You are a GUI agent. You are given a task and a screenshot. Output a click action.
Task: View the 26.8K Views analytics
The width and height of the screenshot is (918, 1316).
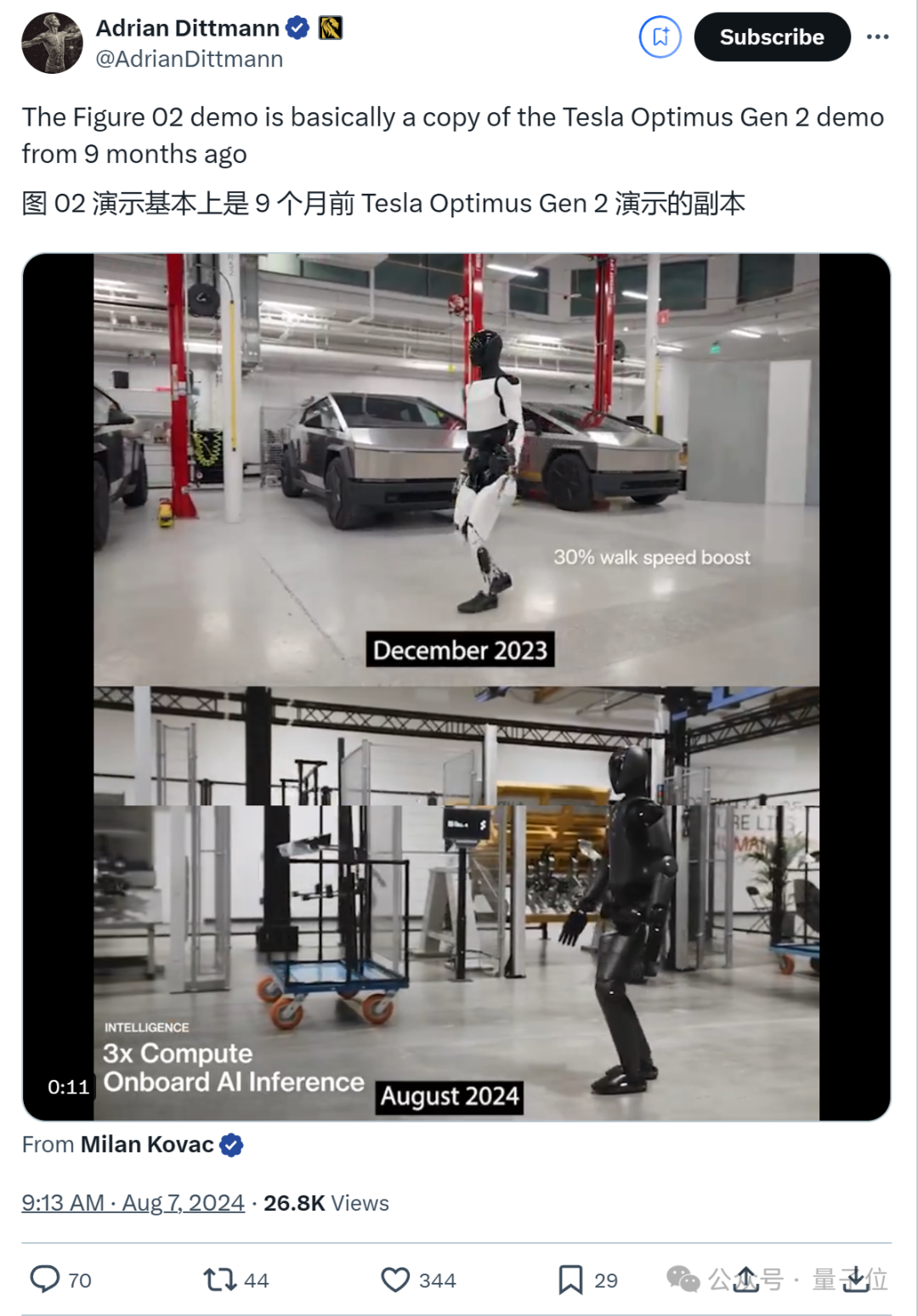point(326,1203)
